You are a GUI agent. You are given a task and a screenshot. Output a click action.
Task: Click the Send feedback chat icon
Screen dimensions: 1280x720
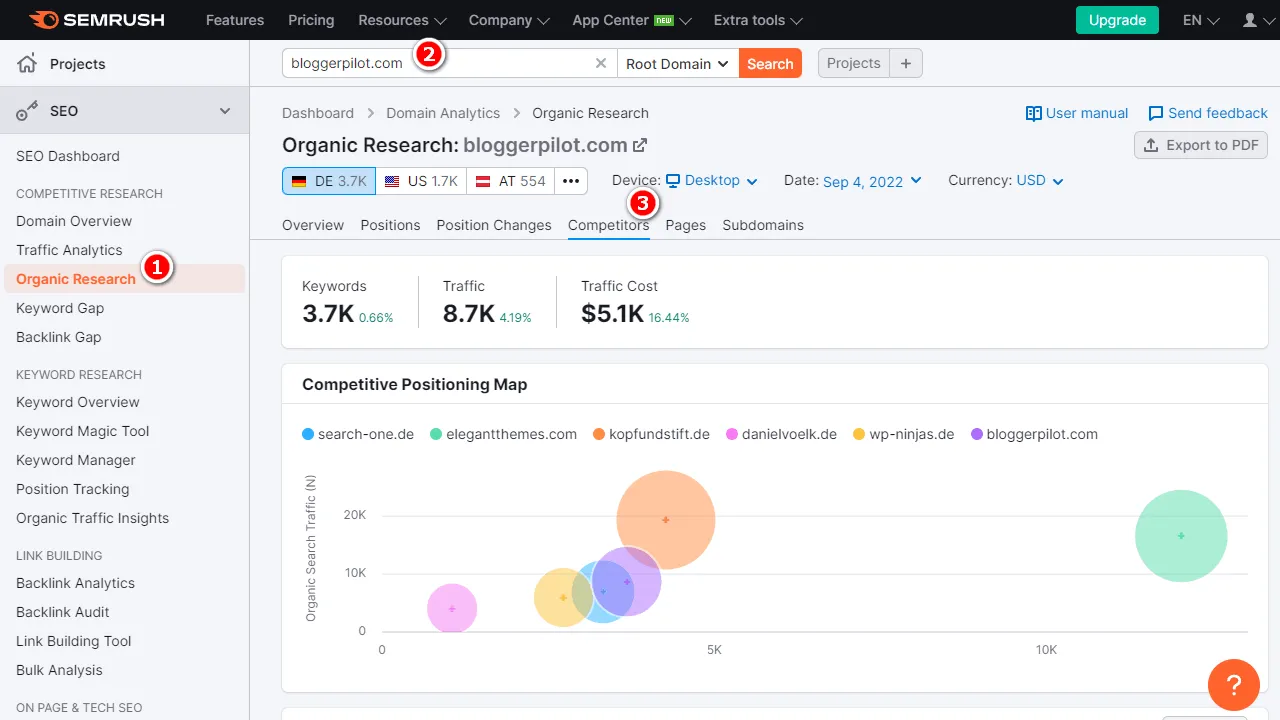[1156, 113]
